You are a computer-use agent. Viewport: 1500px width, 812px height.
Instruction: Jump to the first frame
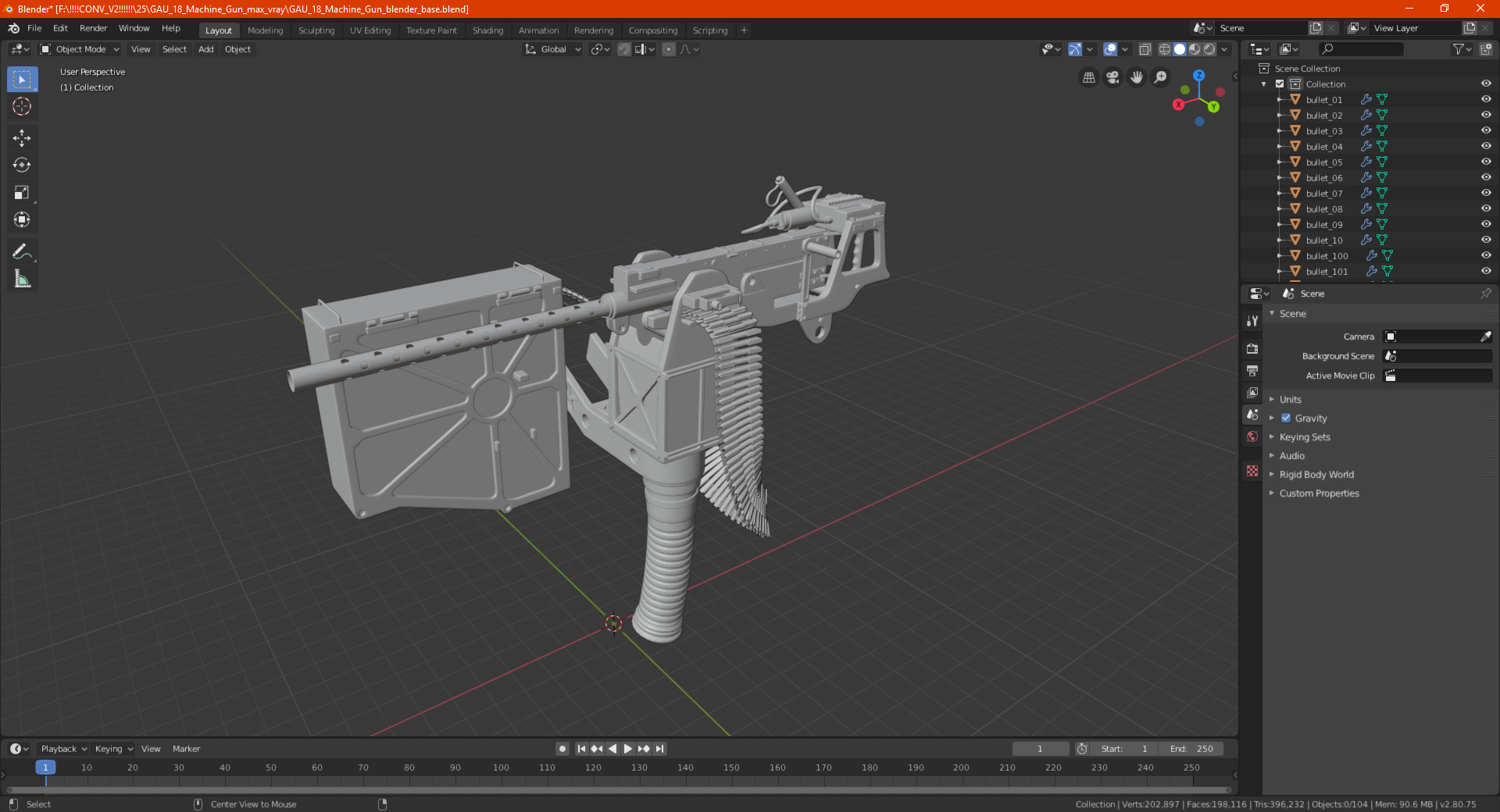pos(581,749)
